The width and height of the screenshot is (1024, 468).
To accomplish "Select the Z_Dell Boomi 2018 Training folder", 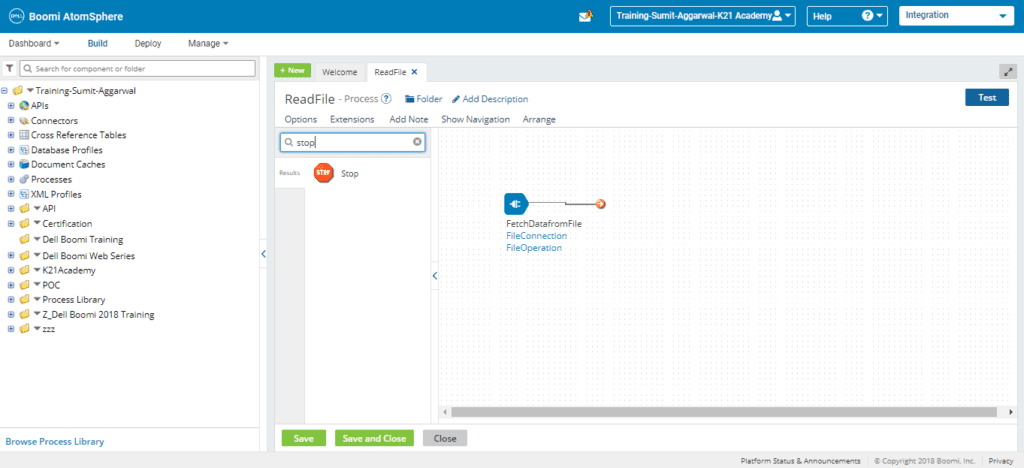I will (98, 315).
